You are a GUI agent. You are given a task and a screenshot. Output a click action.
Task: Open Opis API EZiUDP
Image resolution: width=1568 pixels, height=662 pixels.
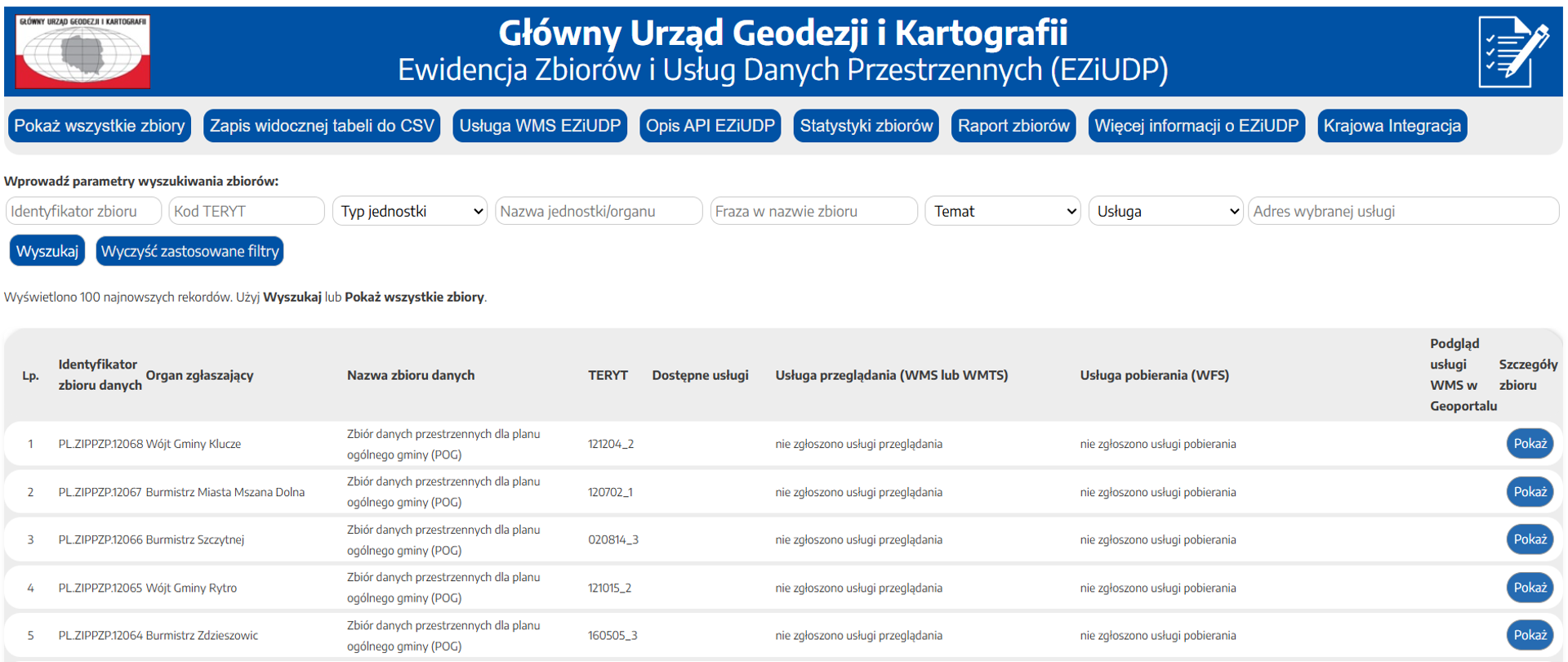coord(710,126)
